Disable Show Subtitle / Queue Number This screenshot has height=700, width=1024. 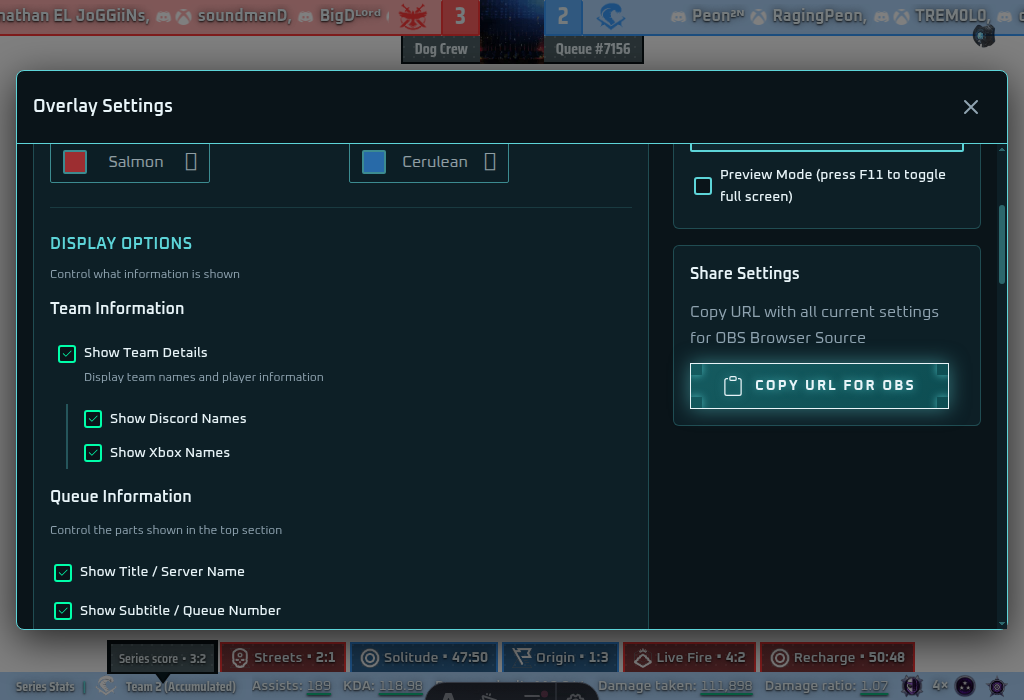[x=63, y=610]
